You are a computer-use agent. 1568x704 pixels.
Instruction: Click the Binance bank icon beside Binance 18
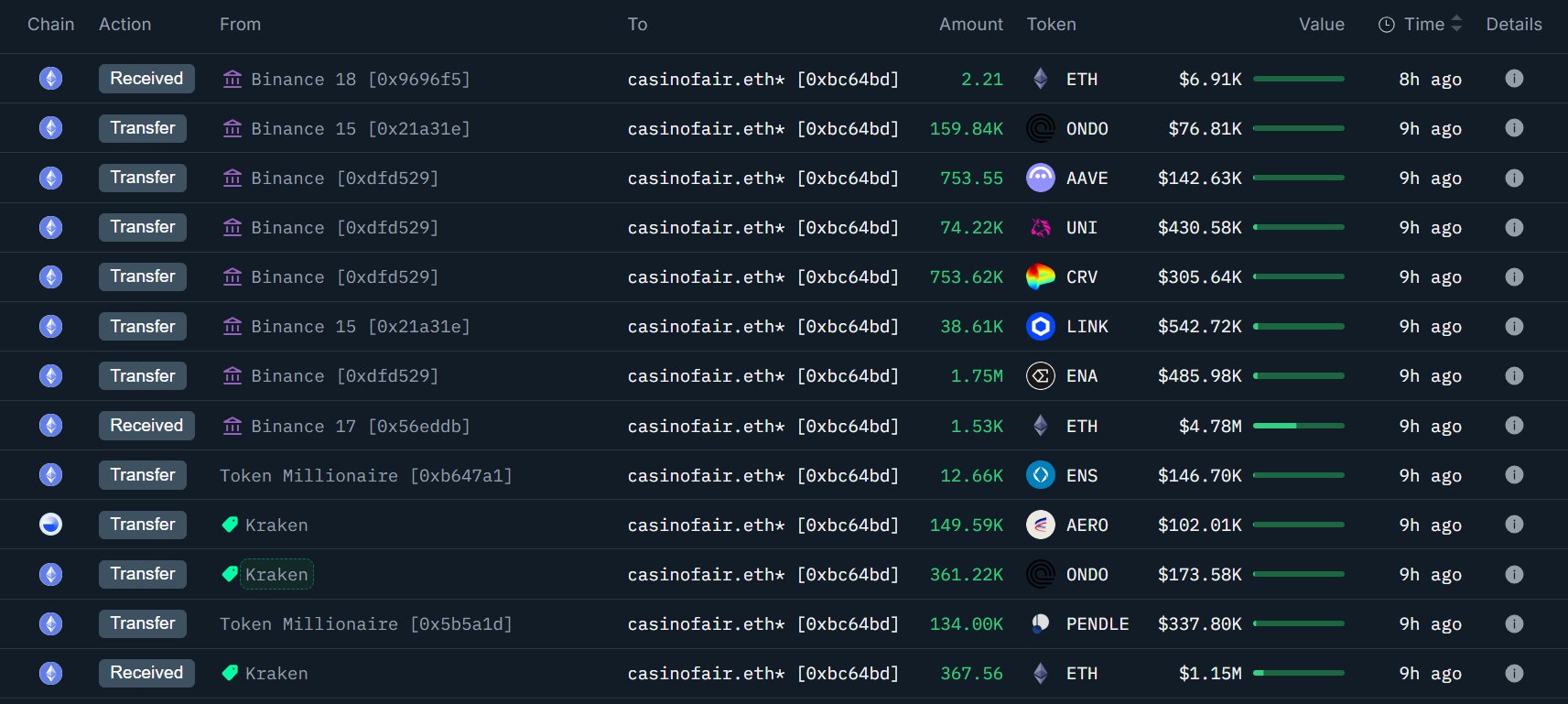coord(232,79)
